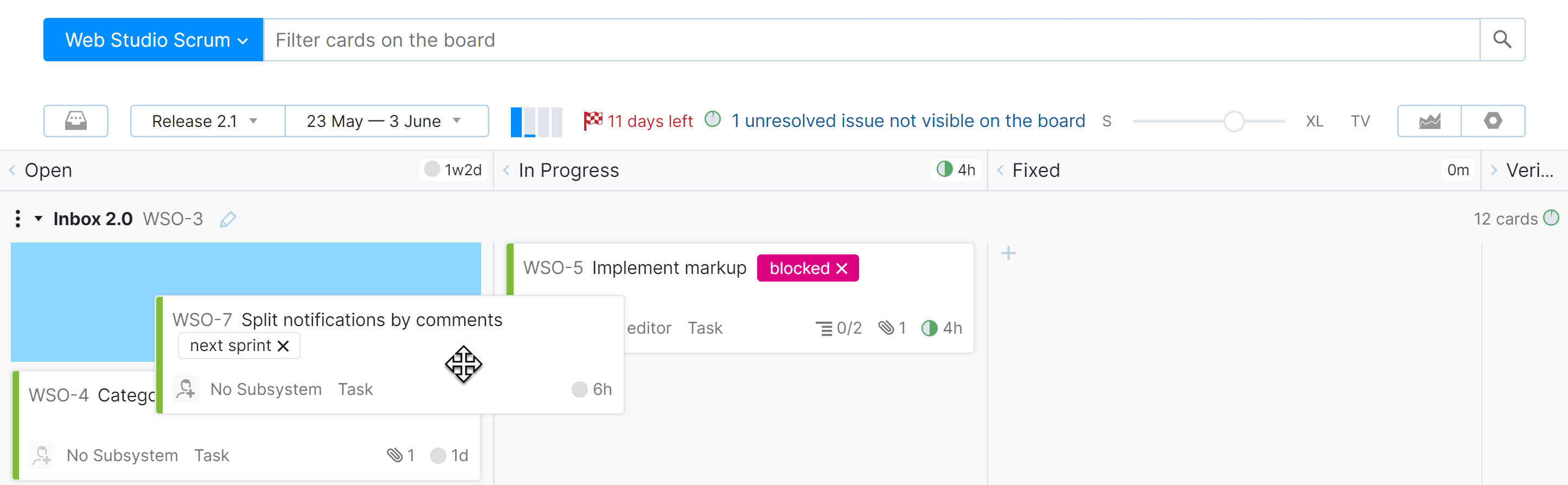
Task: Add a card with the plus icon
Action: pyautogui.click(x=1008, y=253)
